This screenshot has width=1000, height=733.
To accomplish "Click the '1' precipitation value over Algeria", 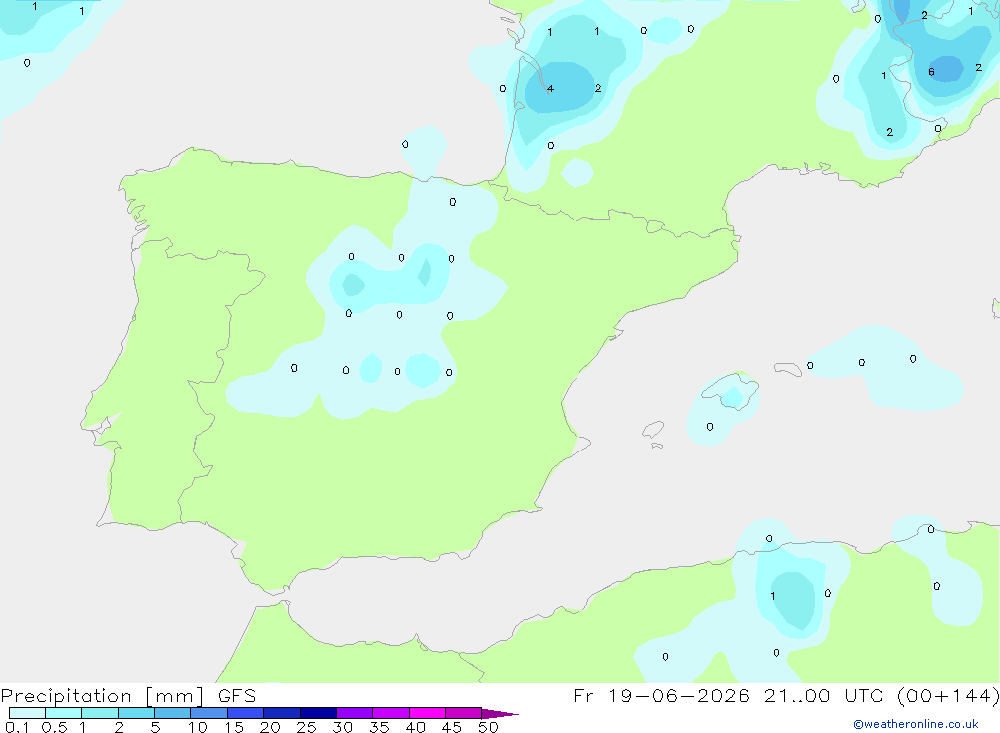I will click(x=772, y=596).
